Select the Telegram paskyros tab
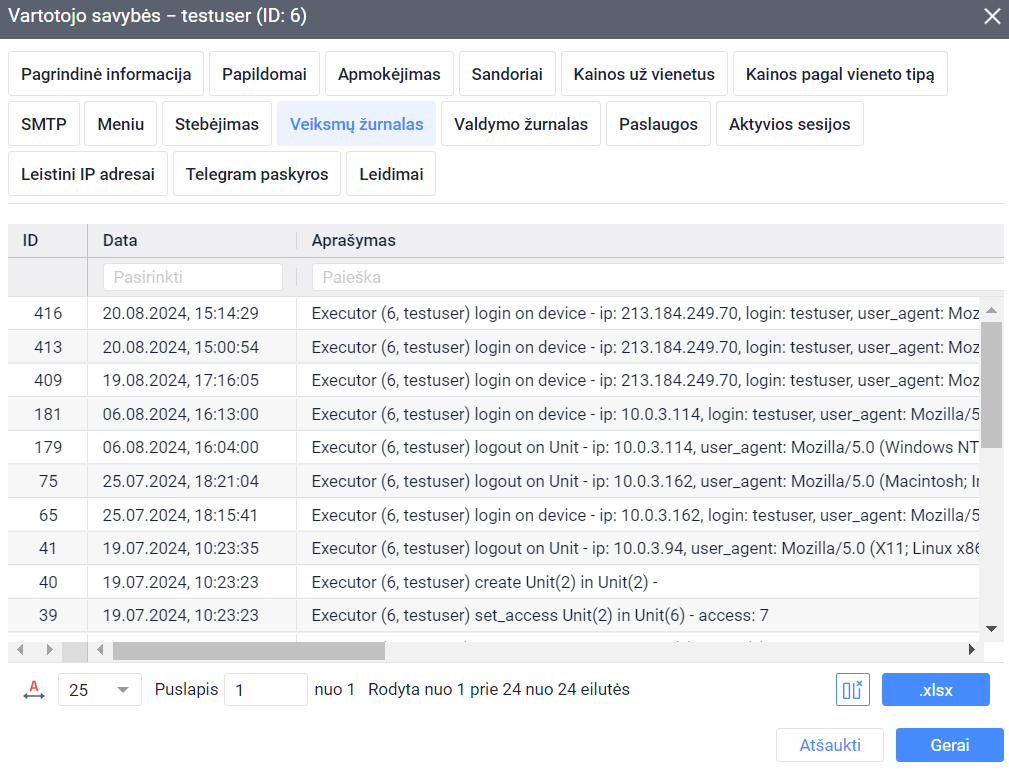Image resolution: width=1009 pixels, height=769 pixels. [x=257, y=174]
